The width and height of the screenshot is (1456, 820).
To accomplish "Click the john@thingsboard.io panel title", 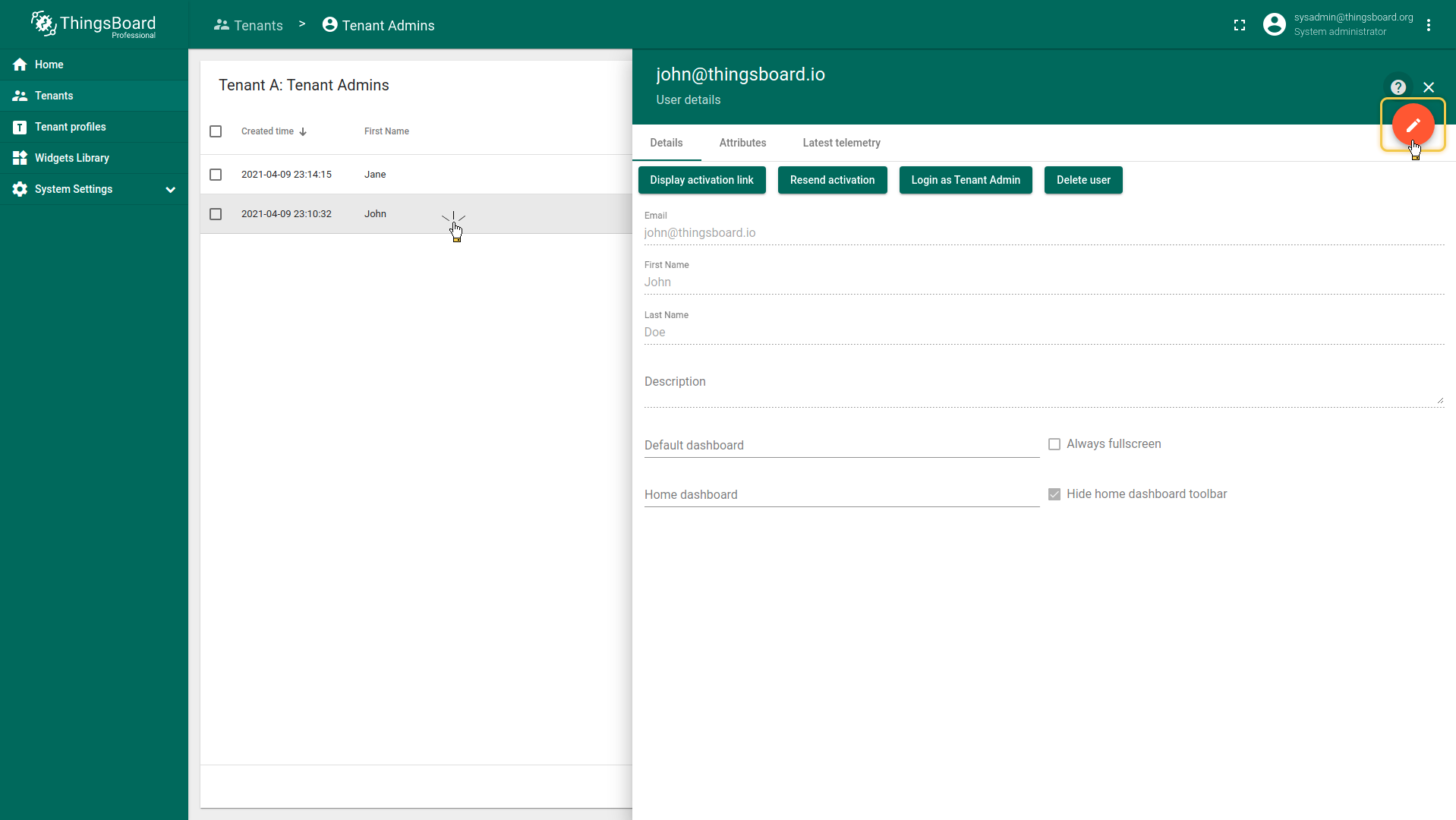I will pos(740,74).
